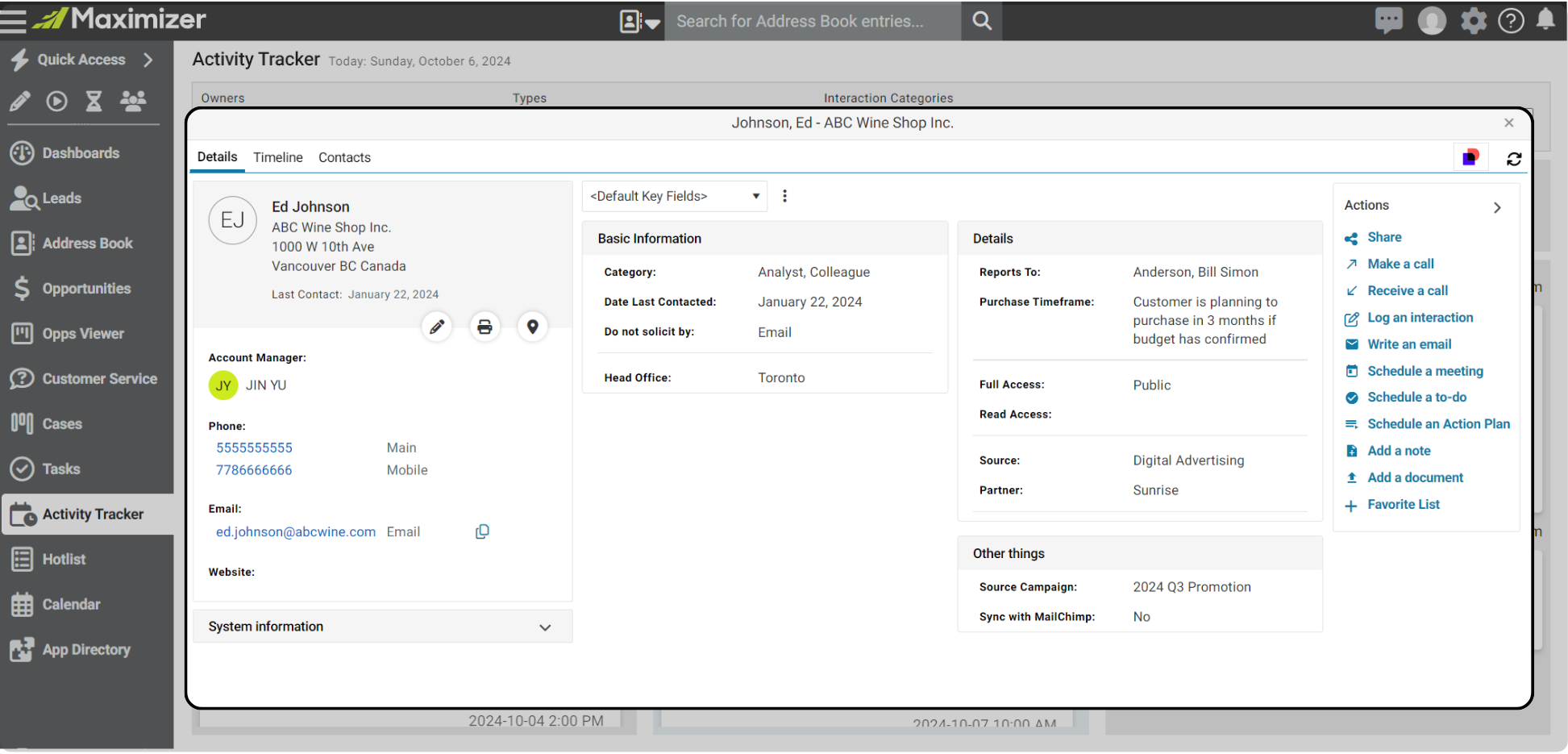Click Add a note action

1399,451
